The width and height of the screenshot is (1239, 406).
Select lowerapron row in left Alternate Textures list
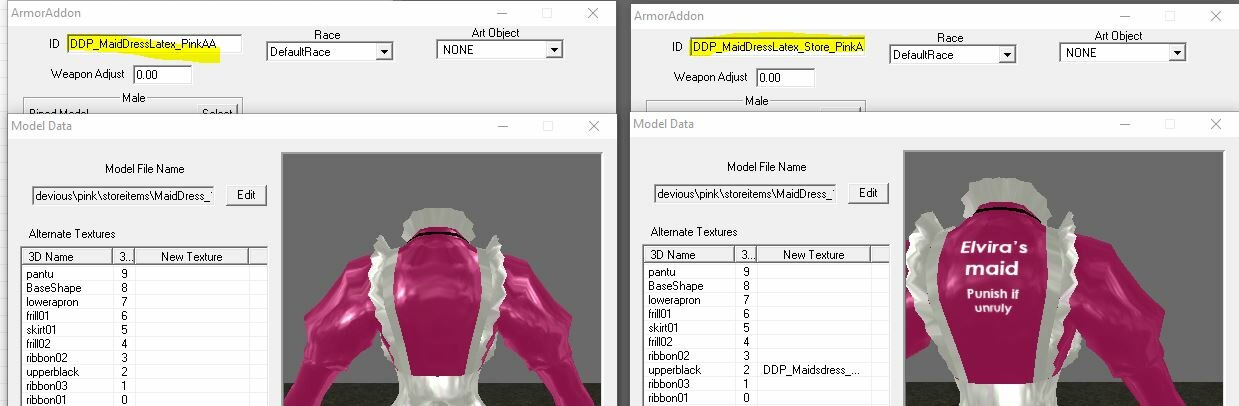[144, 300]
